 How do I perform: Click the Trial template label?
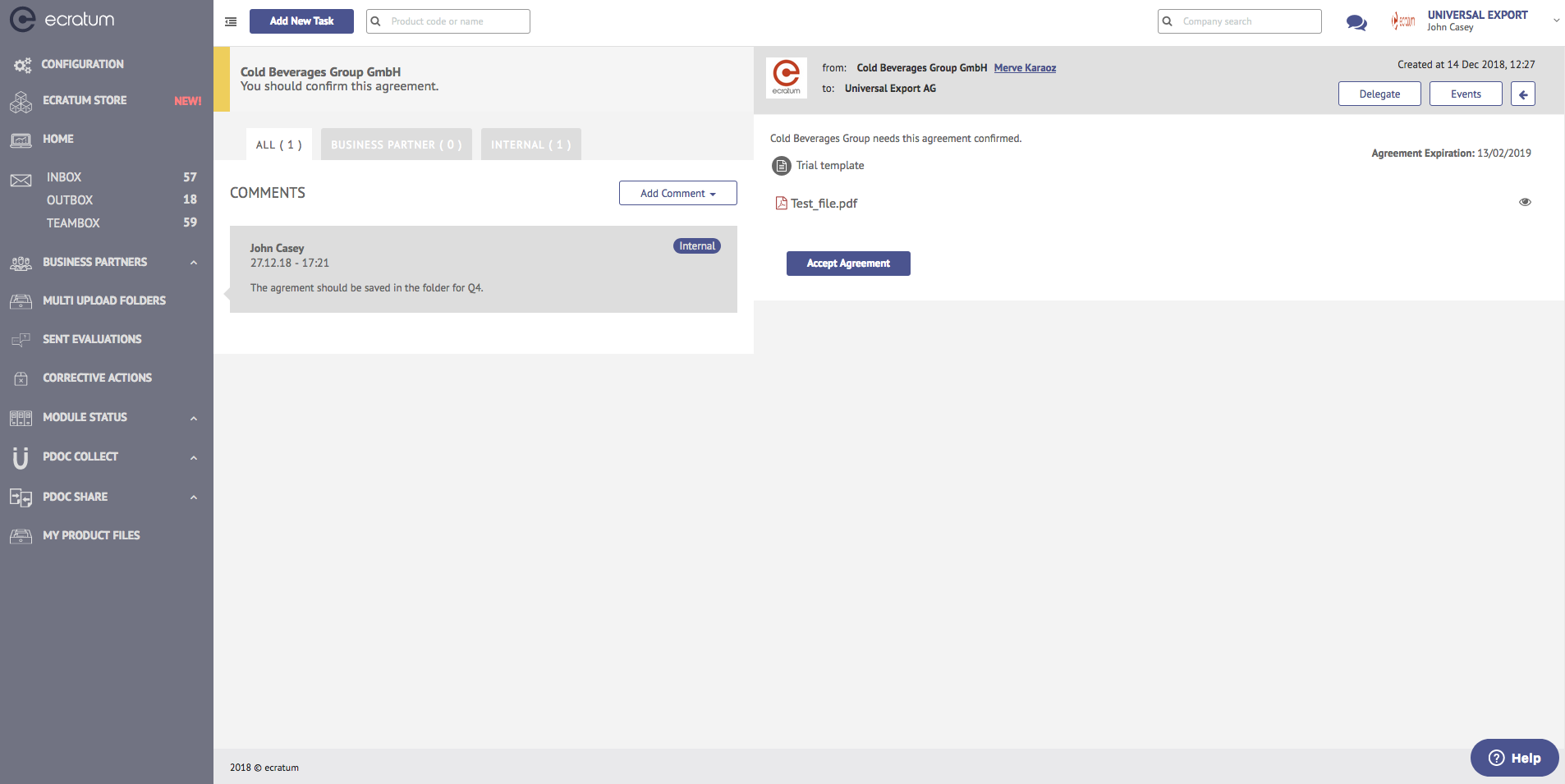pyautogui.click(x=830, y=166)
